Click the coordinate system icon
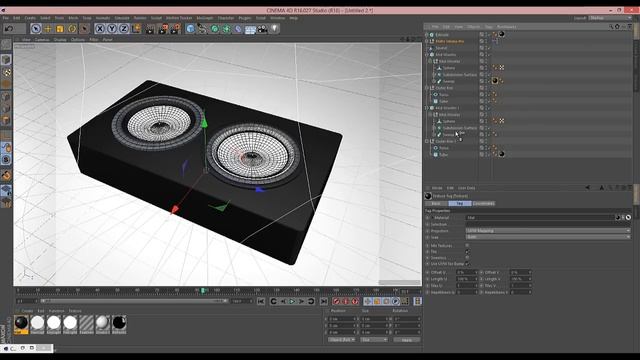This screenshot has width=640, height=360. click(x=136, y=29)
